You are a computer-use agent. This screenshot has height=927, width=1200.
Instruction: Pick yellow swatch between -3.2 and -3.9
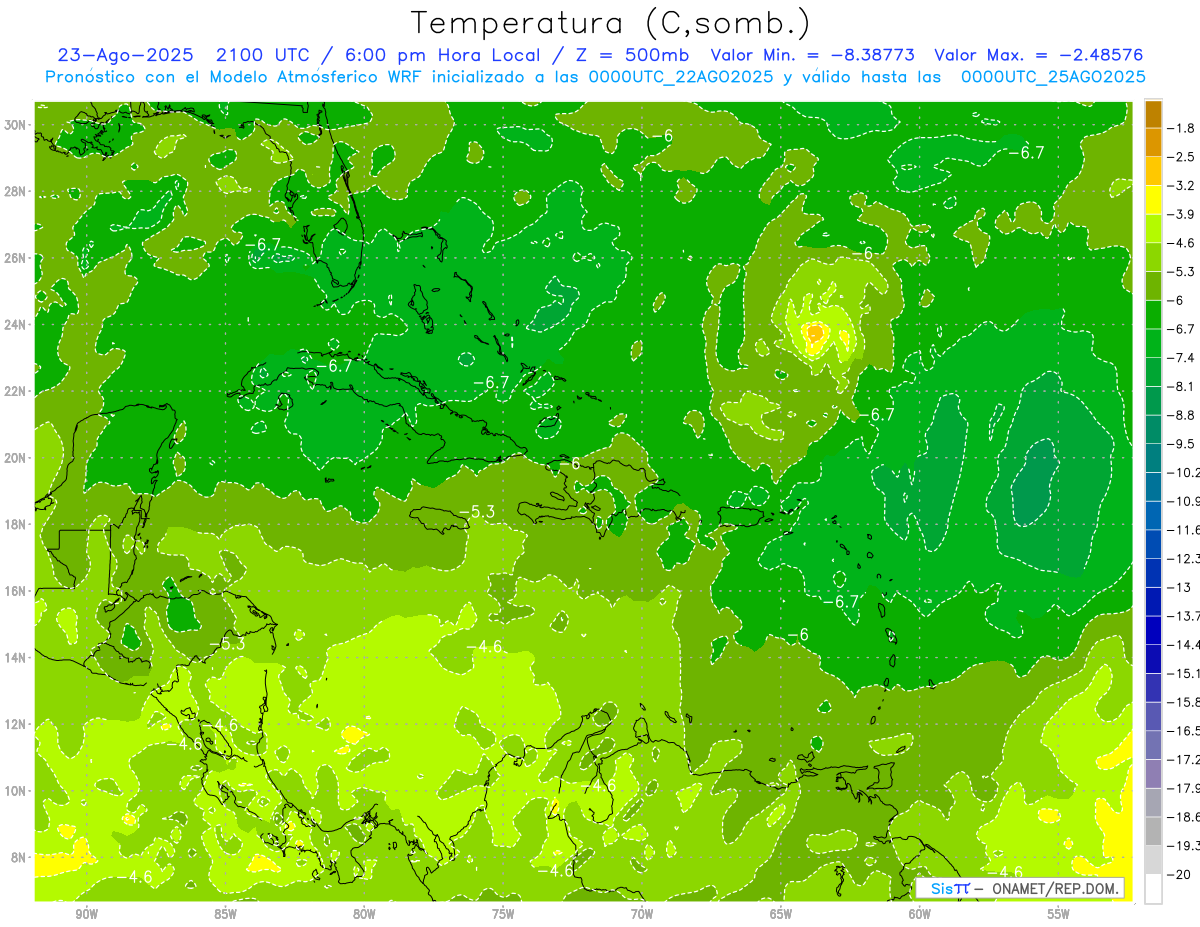click(1153, 200)
